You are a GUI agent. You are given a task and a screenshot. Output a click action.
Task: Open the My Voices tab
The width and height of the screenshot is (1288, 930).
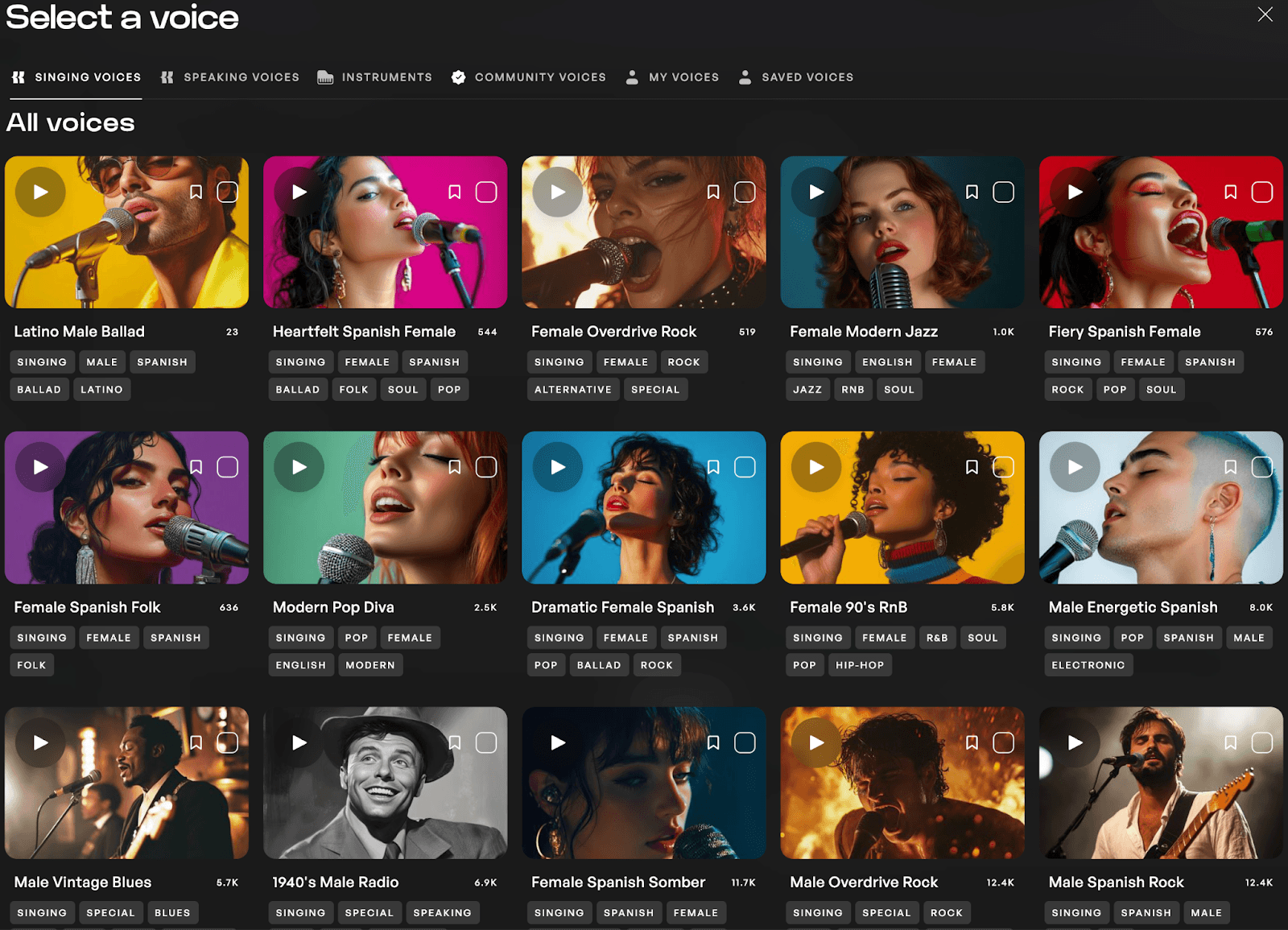click(x=672, y=77)
